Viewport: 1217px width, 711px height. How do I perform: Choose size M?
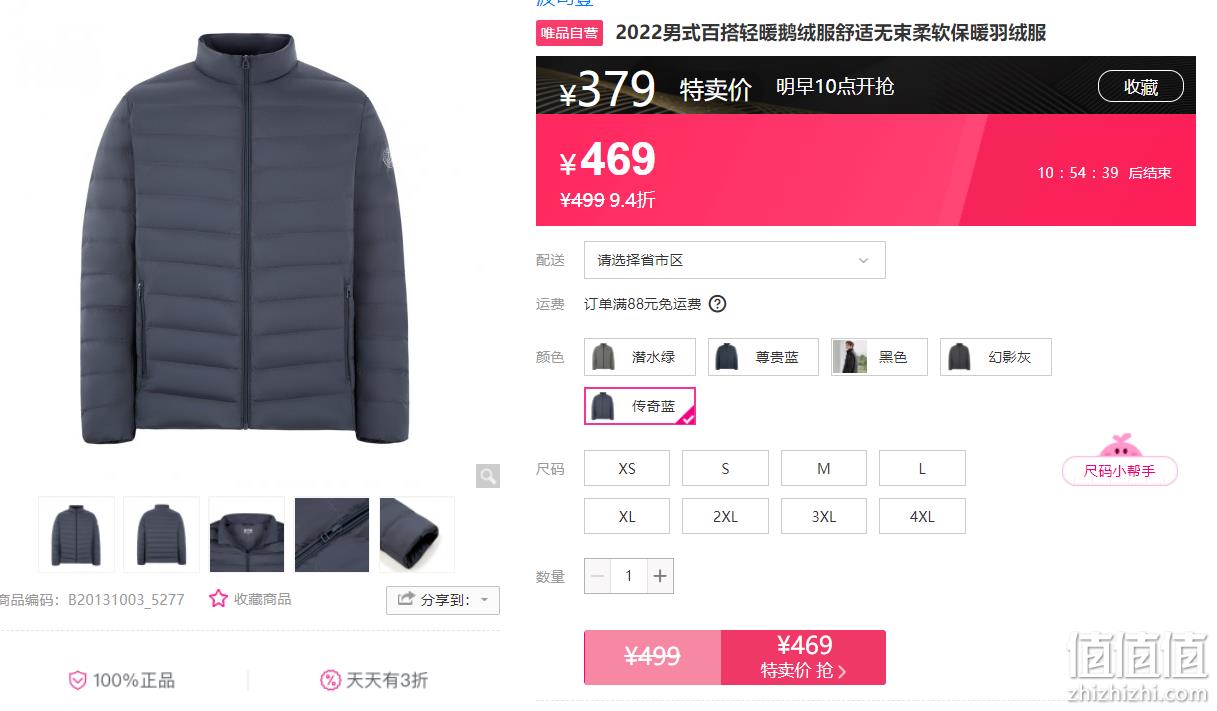tap(824, 468)
